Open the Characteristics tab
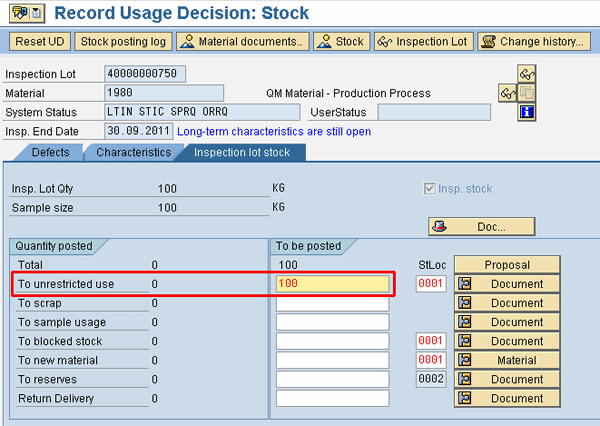This screenshot has width=600, height=426. click(x=127, y=152)
